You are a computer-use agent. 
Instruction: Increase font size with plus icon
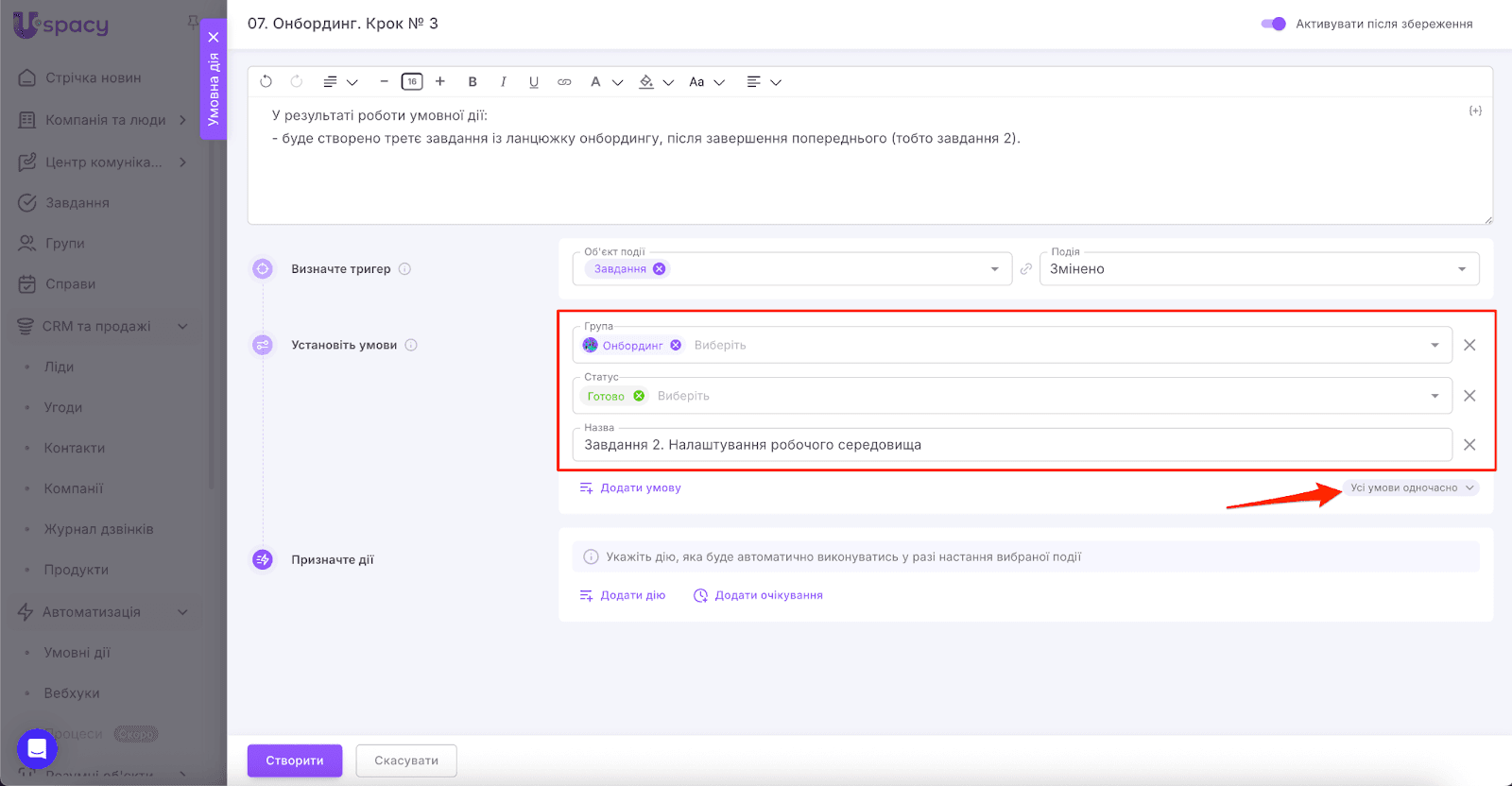click(x=439, y=82)
